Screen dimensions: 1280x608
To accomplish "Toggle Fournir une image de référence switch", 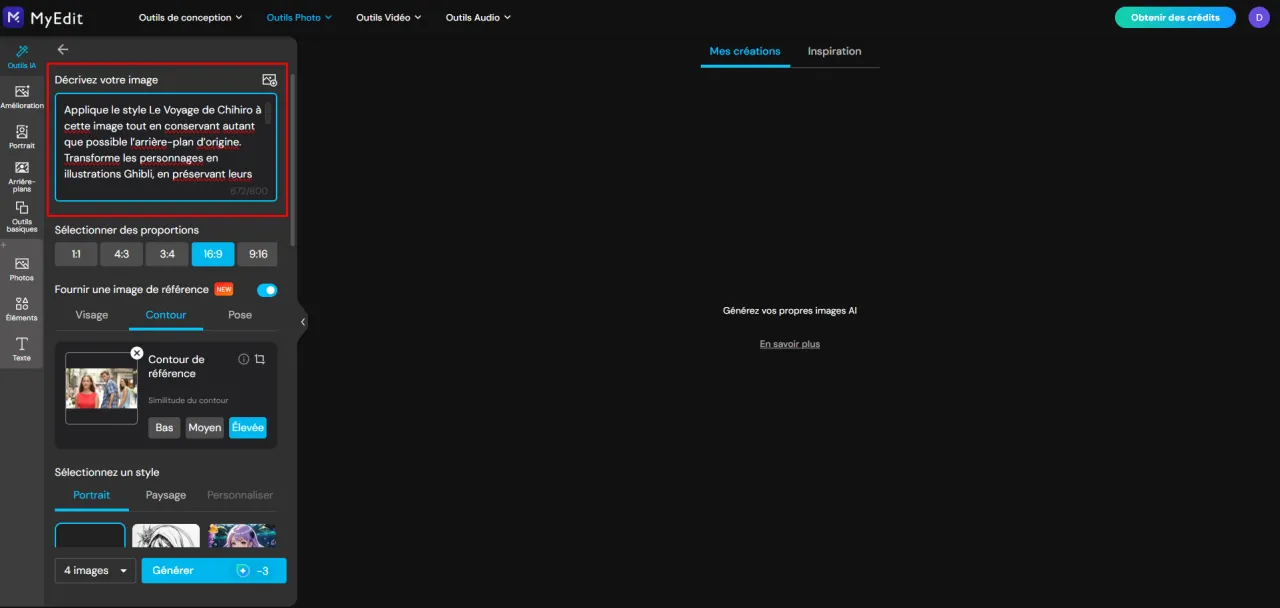I will [x=267, y=290].
